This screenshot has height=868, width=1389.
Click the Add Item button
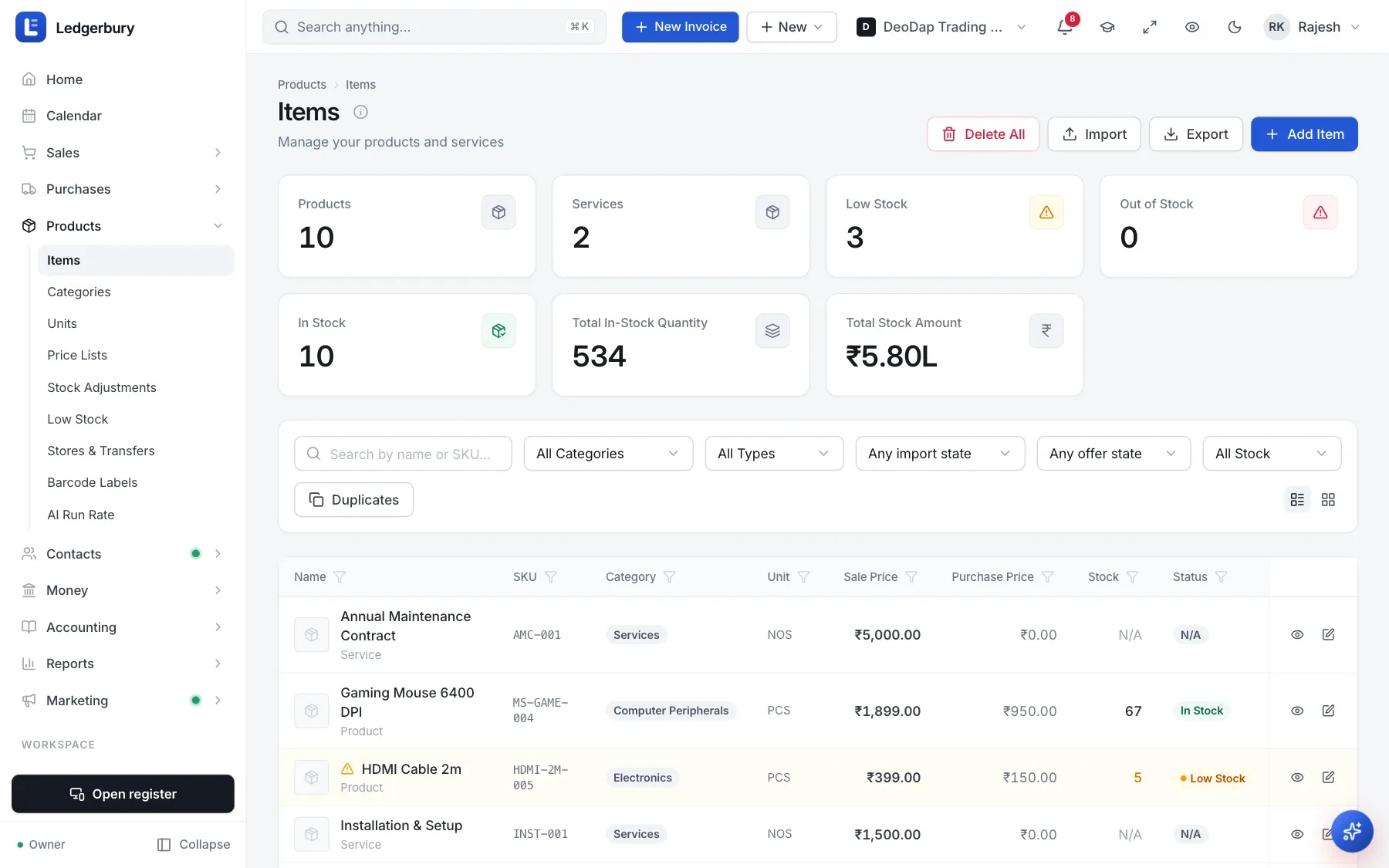coord(1304,134)
